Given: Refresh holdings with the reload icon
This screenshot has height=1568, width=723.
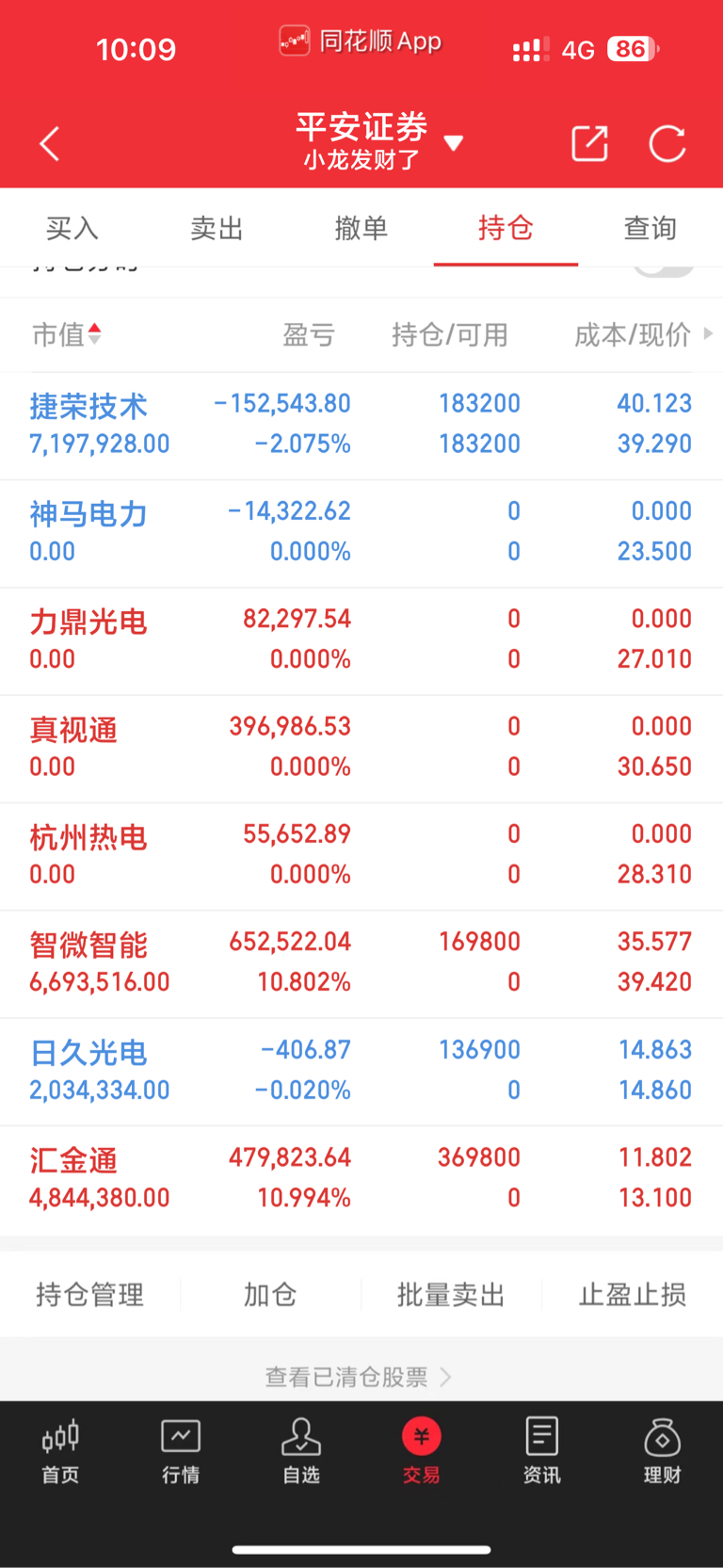Looking at the screenshot, I should tap(667, 143).
